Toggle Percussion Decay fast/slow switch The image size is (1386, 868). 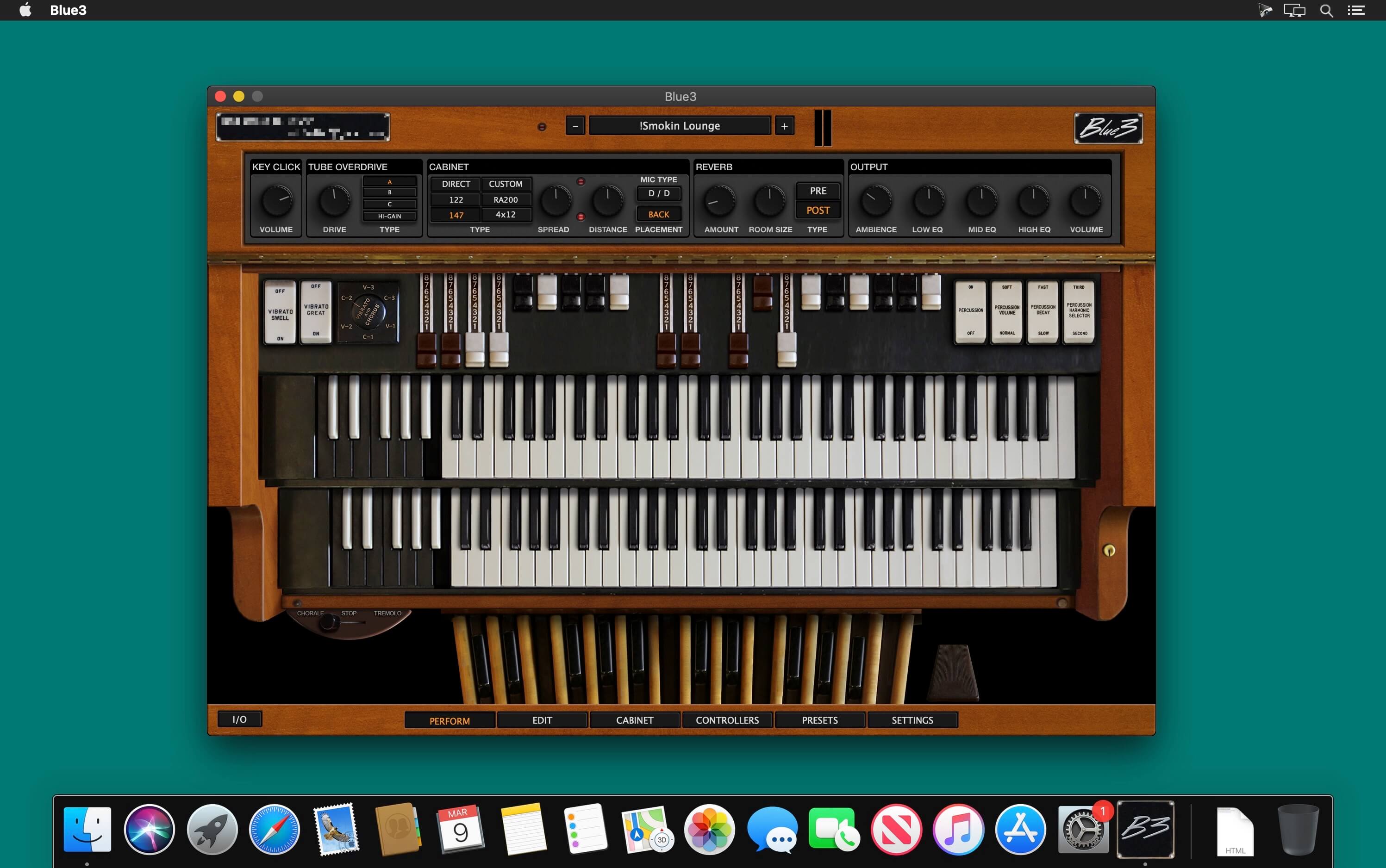(x=1043, y=312)
